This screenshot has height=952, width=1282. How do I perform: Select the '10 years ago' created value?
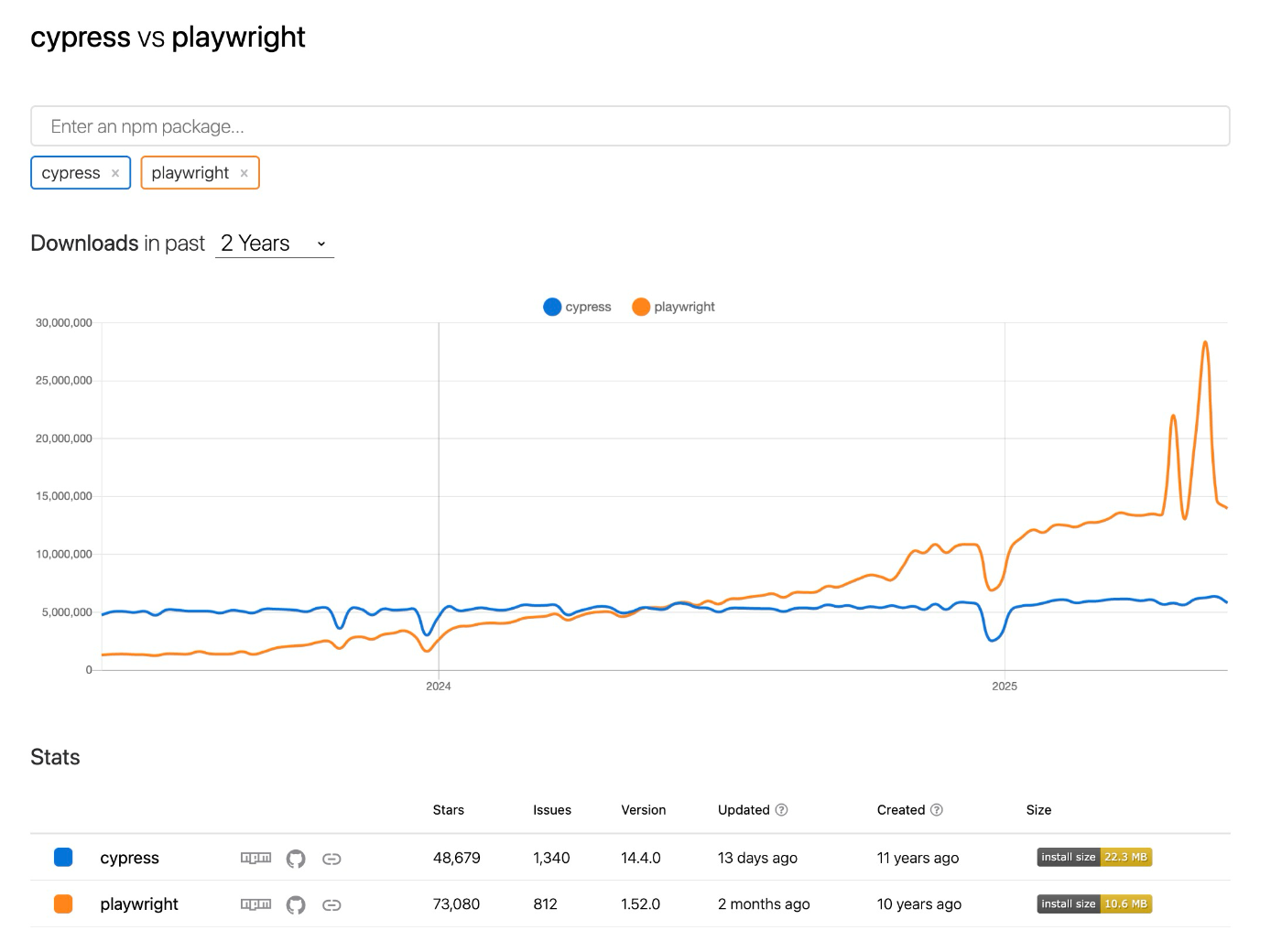[x=919, y=904]
